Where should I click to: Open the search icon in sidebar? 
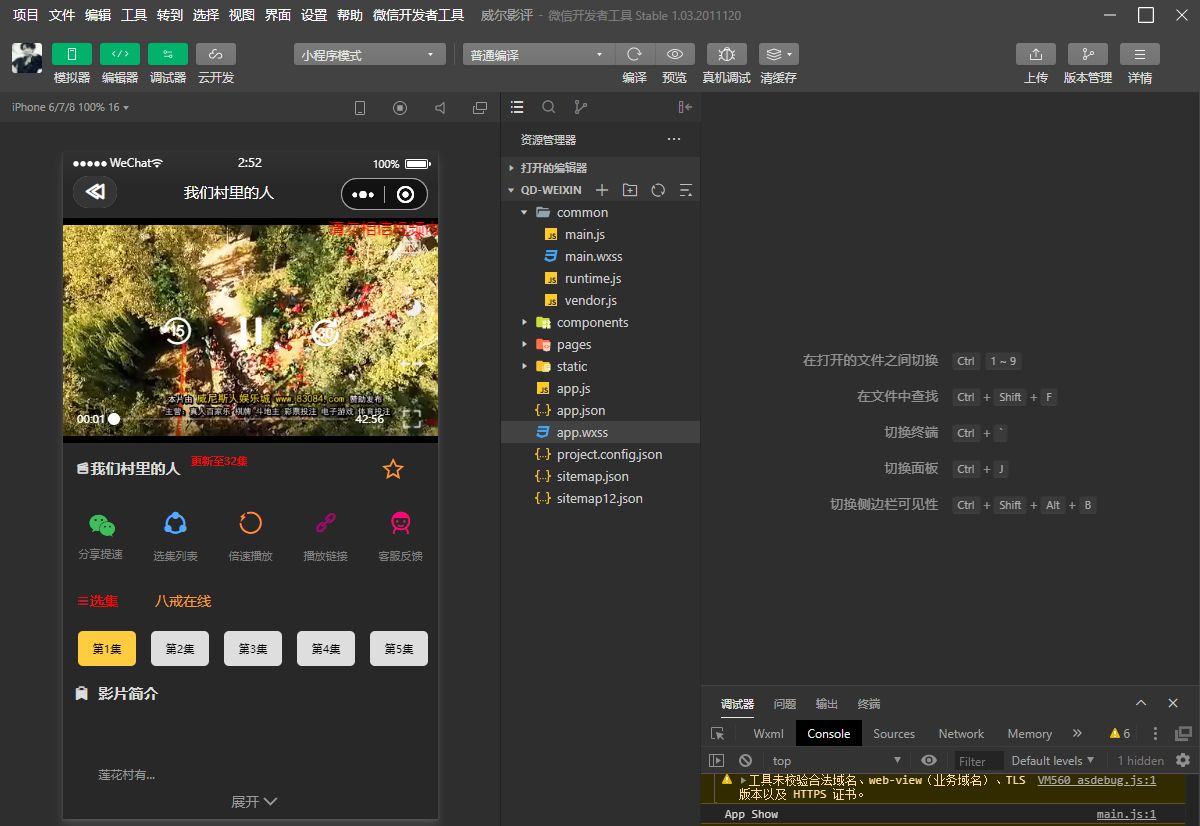[549, 107]
